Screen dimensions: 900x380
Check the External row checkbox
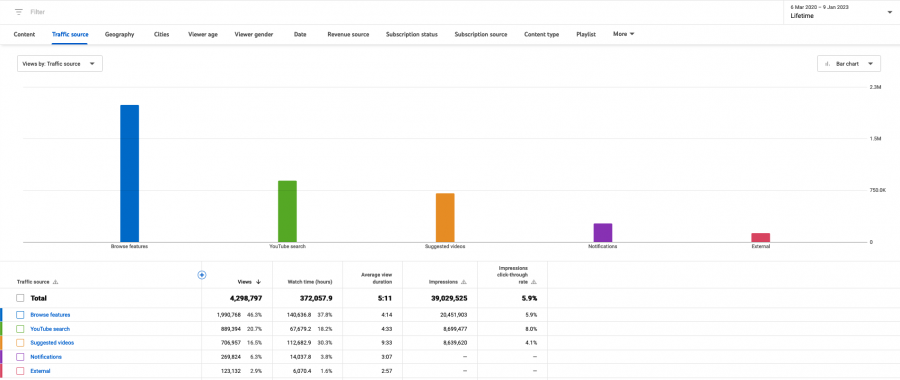tap(20, 371)
